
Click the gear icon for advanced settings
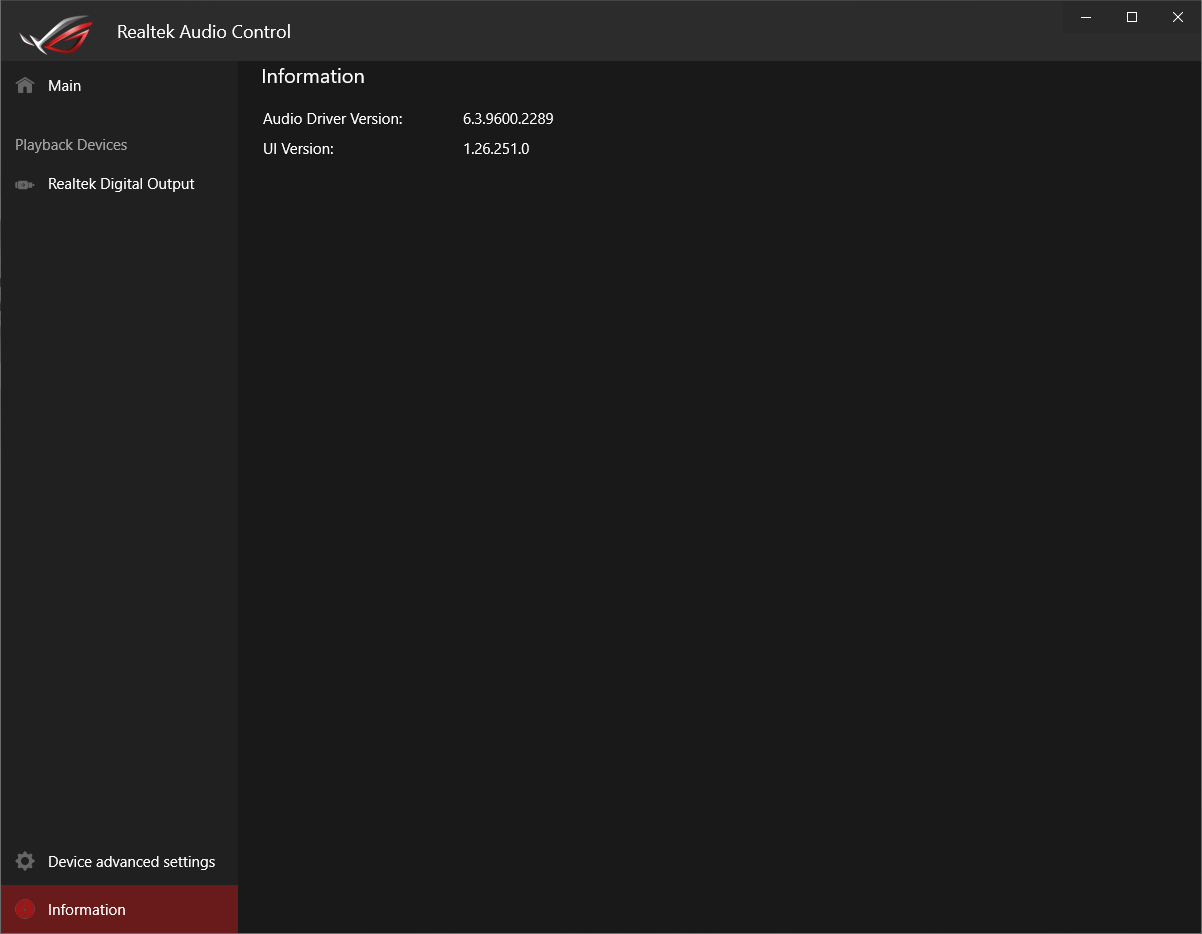click(25, 861)
